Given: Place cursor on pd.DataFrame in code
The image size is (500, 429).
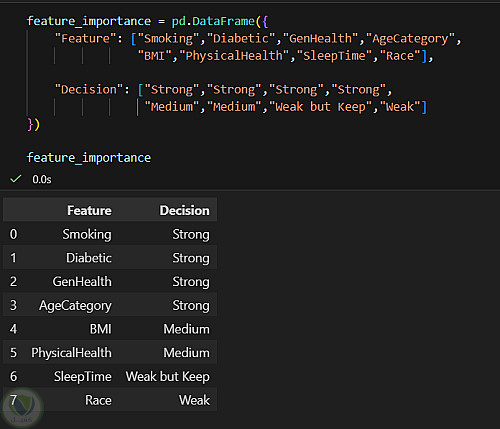Looking at the screenshot, I should coord(213,21).
